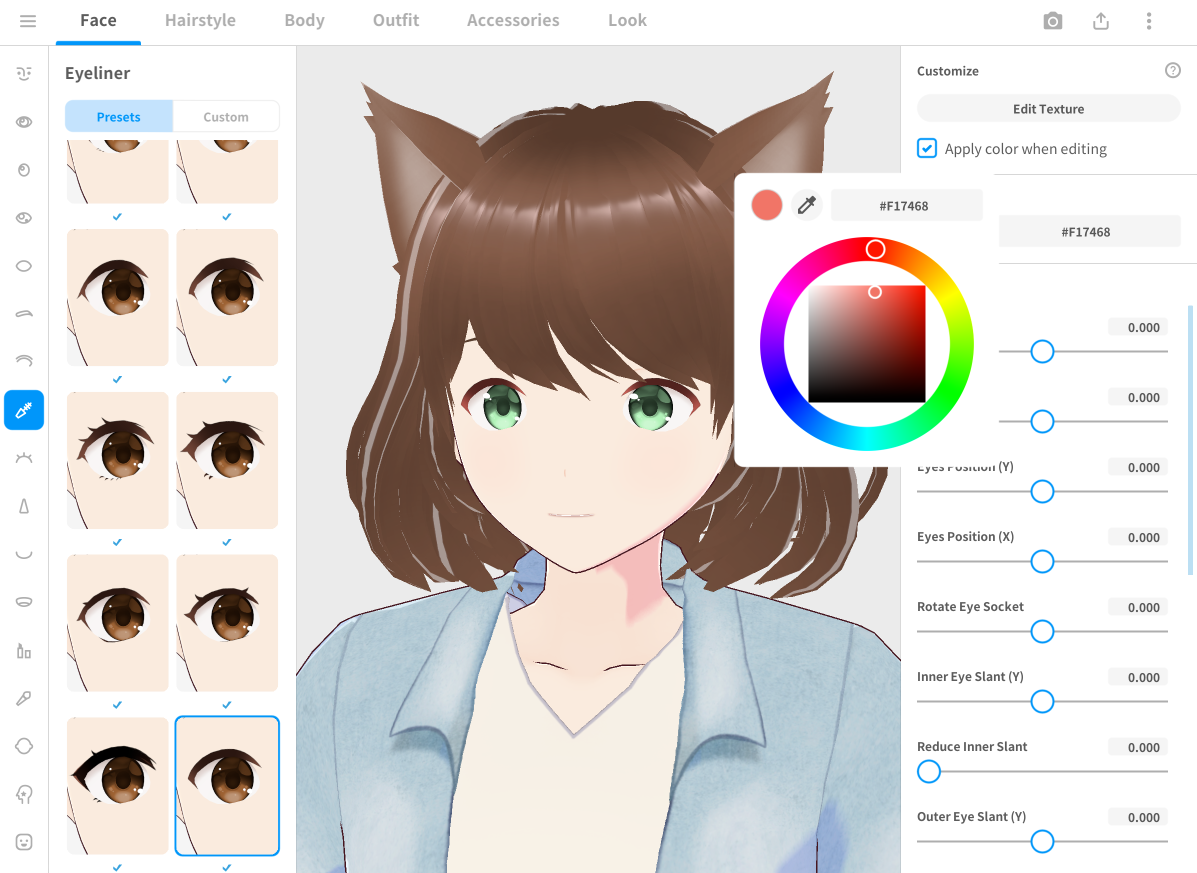This screenshot has width=1197, height=873.
Task: Open the Nose category in sidebar
Action: 24,507
